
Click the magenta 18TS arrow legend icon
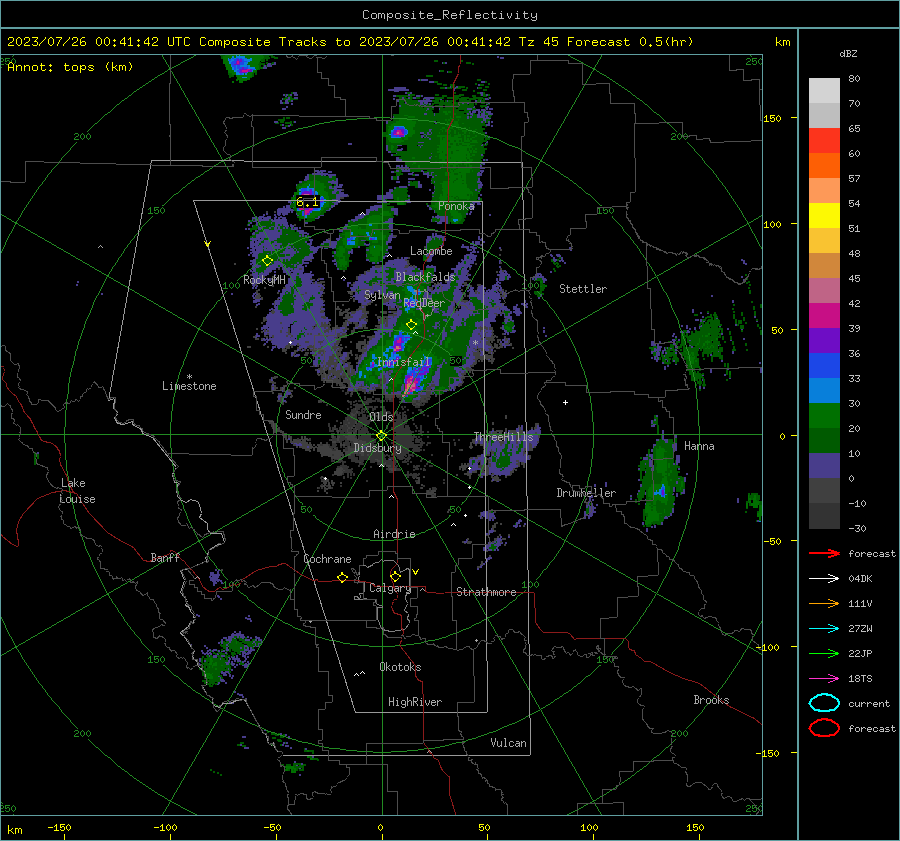coord(824,679)
